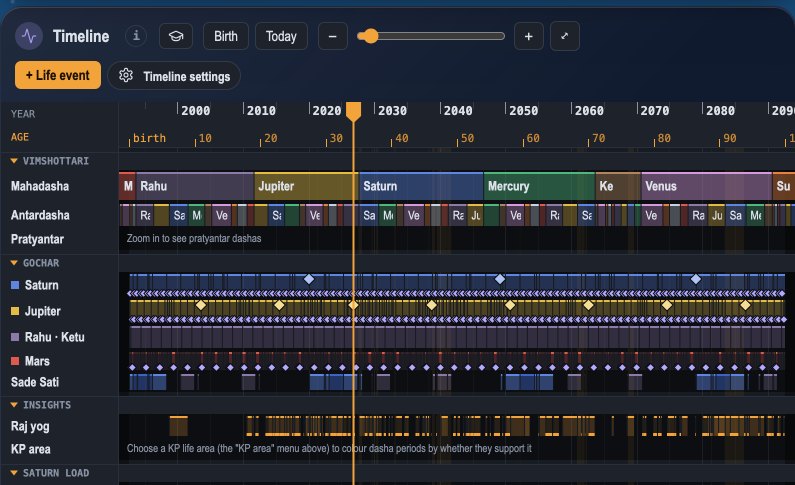
Task: Click the Raj yog row label
Action: point(30,426)
